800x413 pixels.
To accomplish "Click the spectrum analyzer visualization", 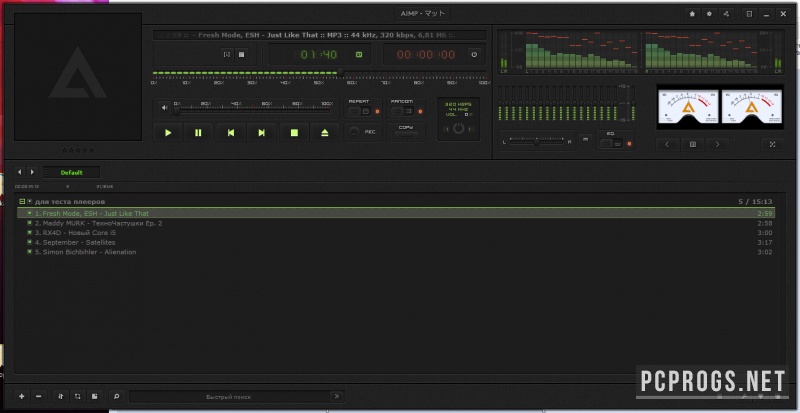I will click(641, 50).
